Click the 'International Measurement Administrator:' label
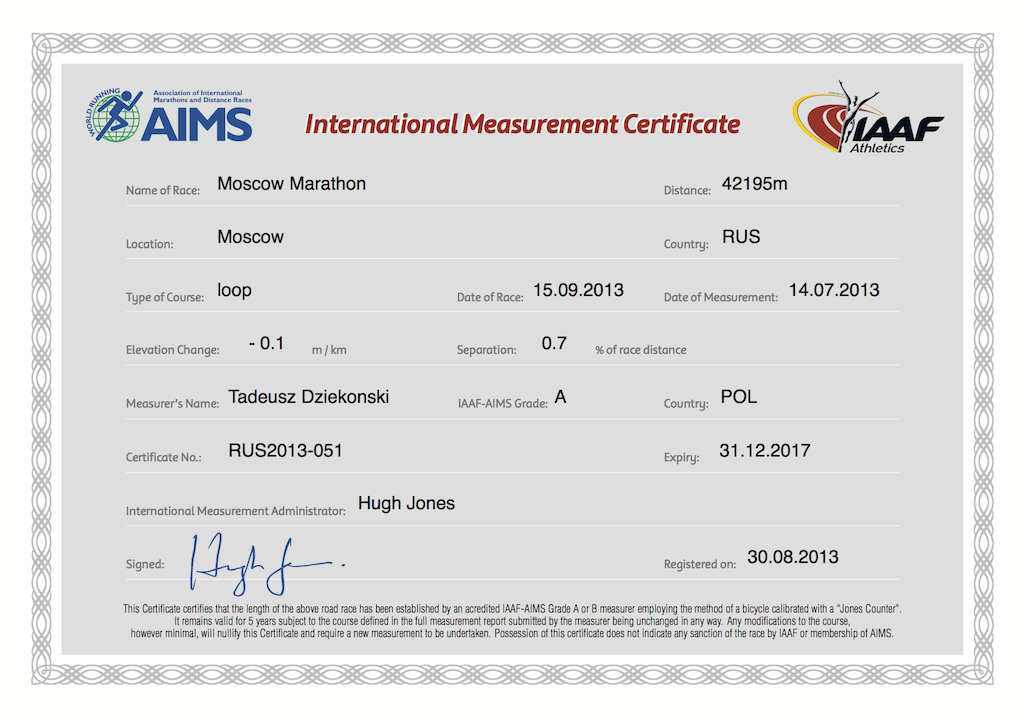1024x726 pixels. point(236,511)
